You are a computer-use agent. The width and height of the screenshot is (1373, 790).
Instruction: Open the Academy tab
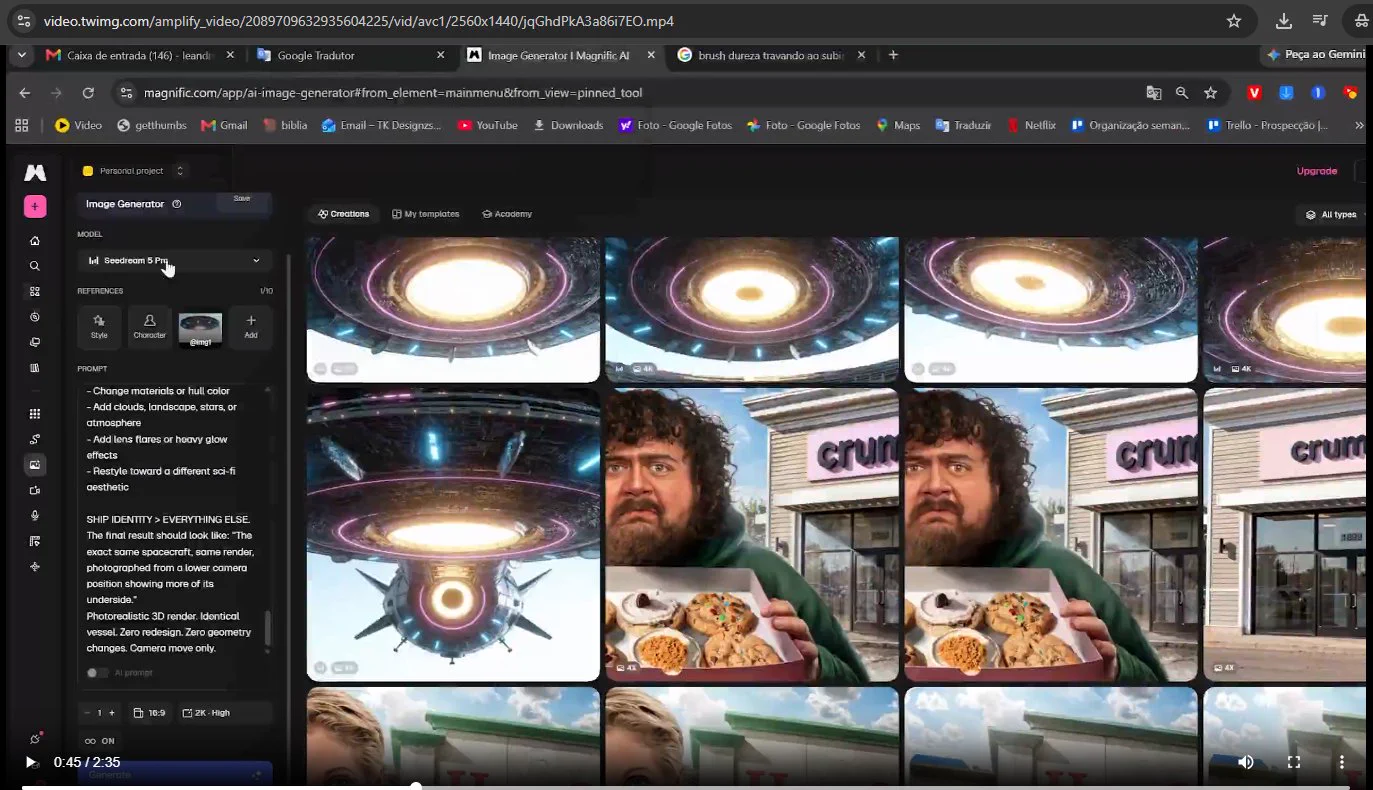pos(507,214)
